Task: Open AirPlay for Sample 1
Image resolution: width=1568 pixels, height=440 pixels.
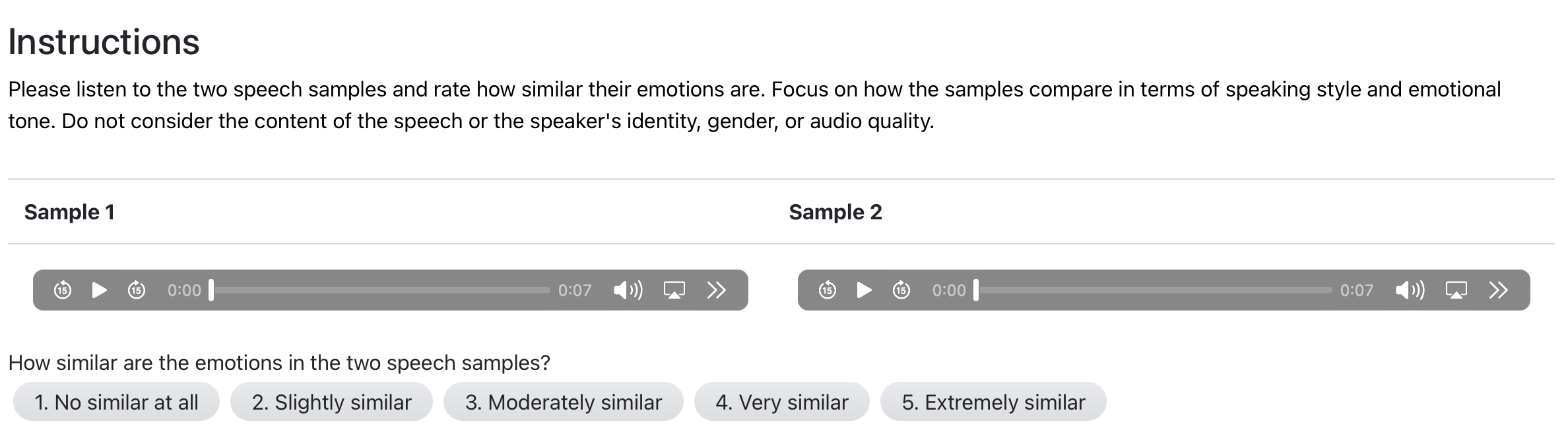Action: click(674, 290)
